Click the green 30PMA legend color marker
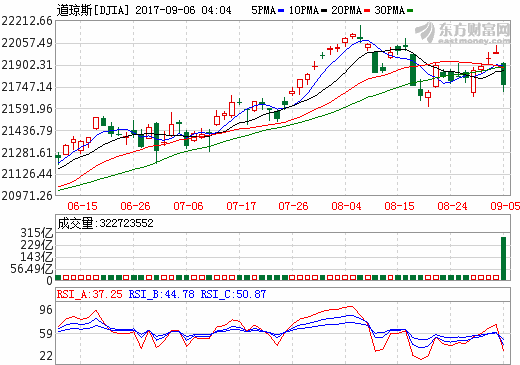Viewport: 520px width, 365px height. click(x=410, y=11)
